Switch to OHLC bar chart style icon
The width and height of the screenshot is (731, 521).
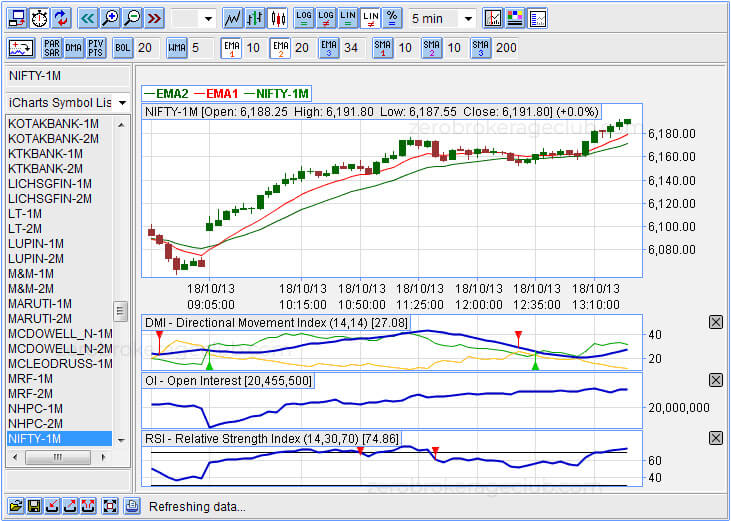click(255, 19)
